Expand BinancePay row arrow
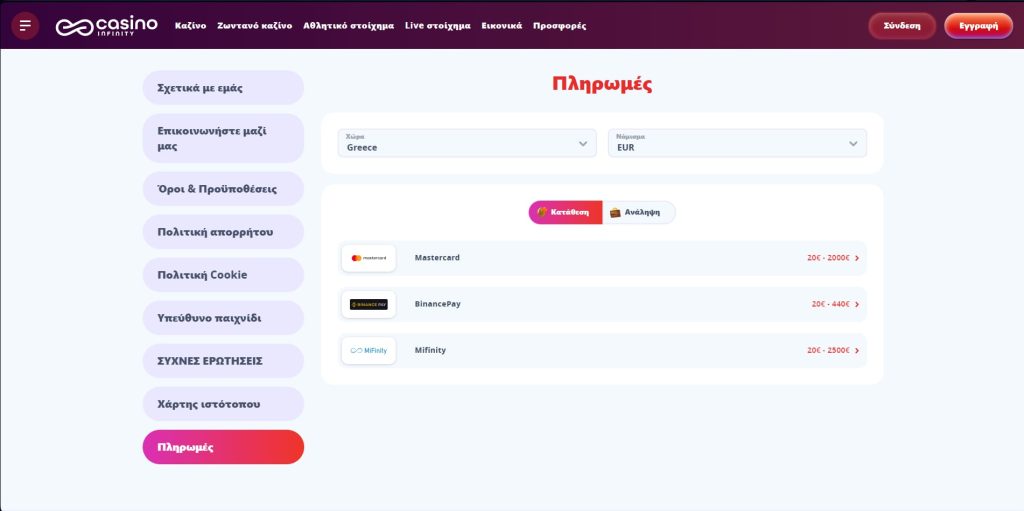1024x511 pixels. 857,305
